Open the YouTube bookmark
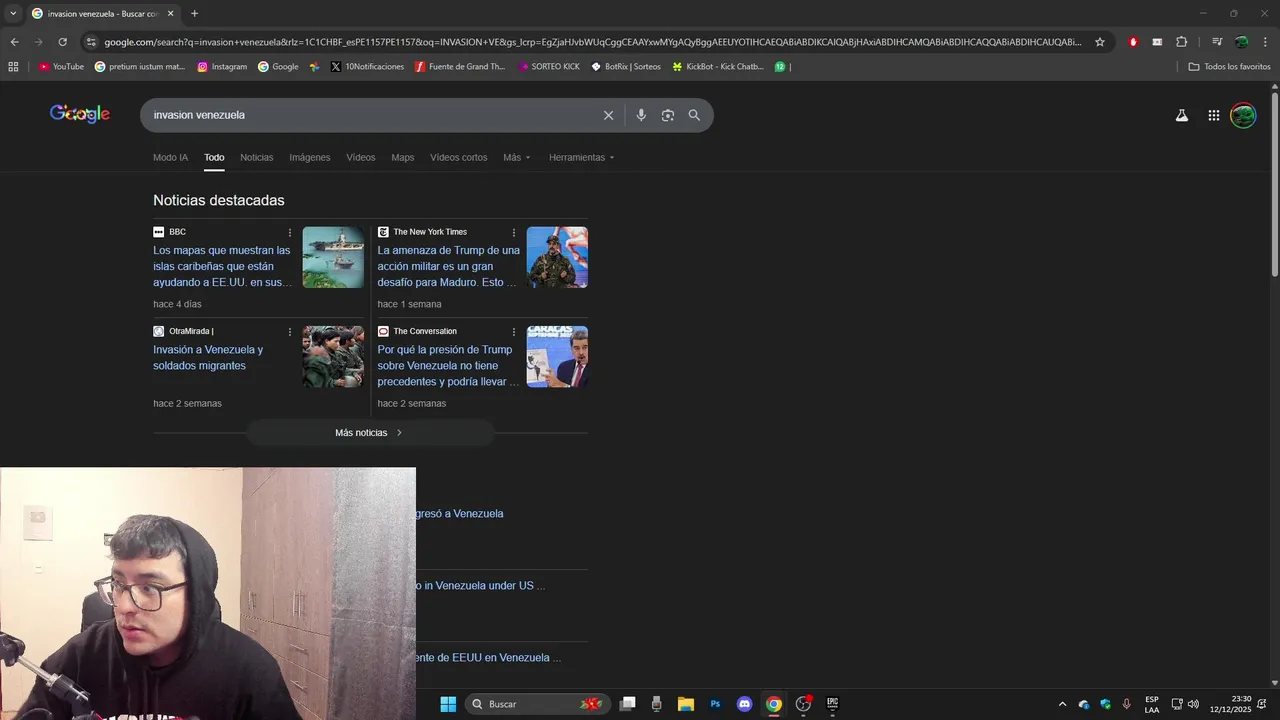This screenshot has width=1280, height=720. [61, 67]
